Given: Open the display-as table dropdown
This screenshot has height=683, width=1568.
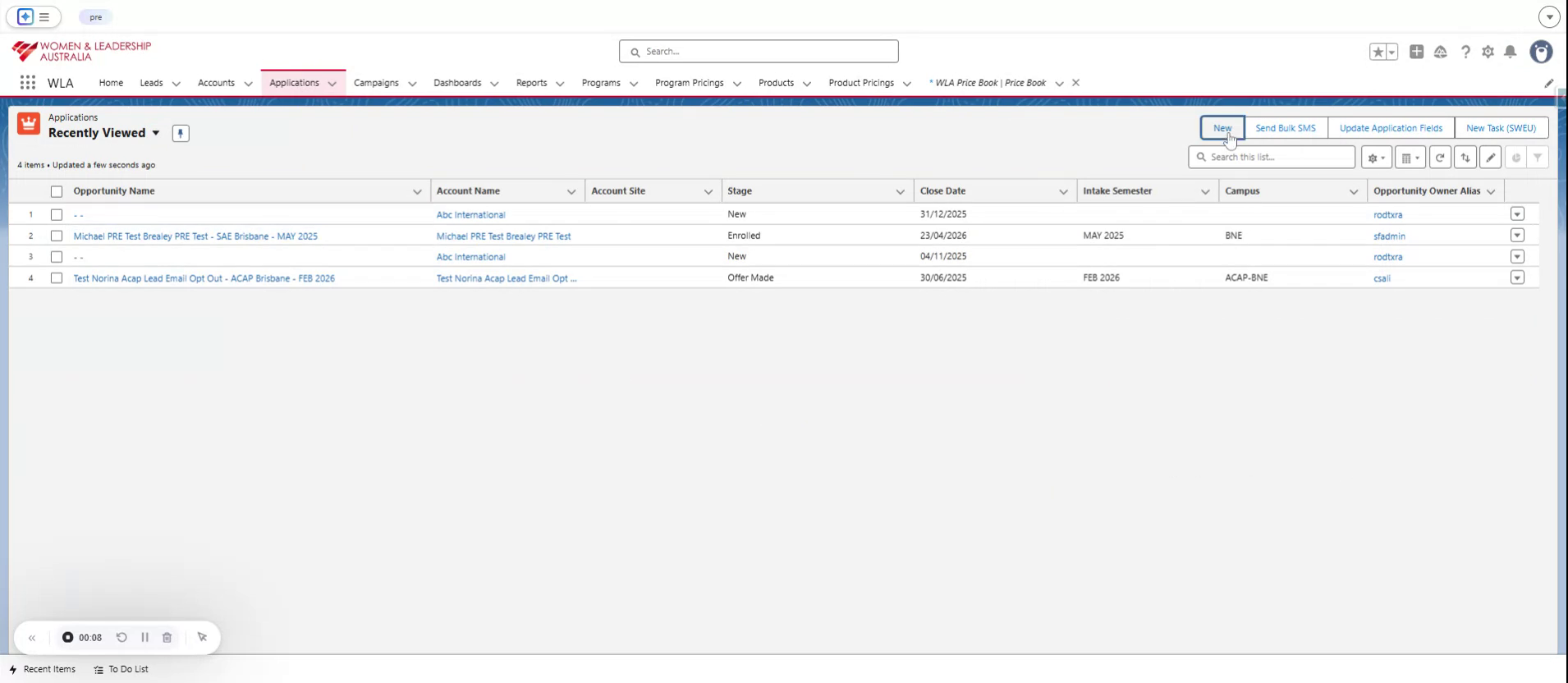Looking at the screenshot, I should click(1410, 158).
